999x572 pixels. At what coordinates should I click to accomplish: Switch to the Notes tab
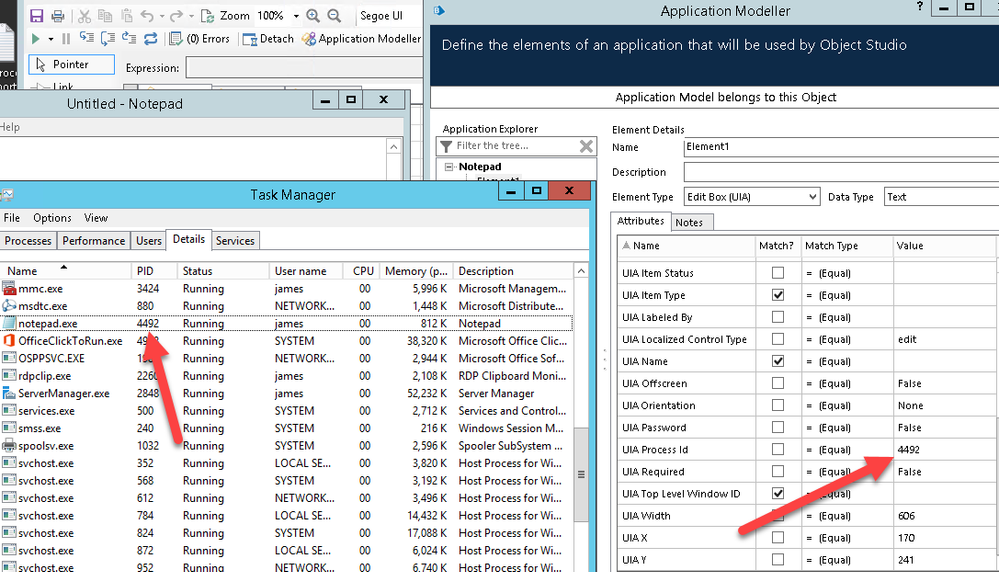(x=689, y=222)
